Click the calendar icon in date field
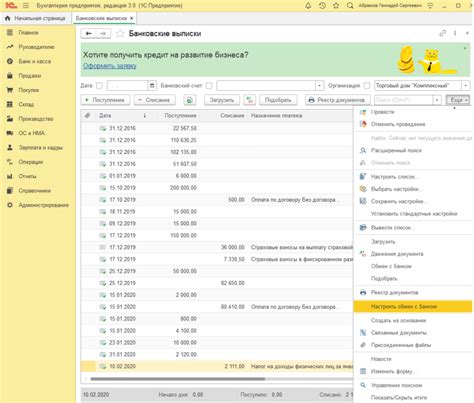This screenshot has width=474, height=403. pos(152,86)
